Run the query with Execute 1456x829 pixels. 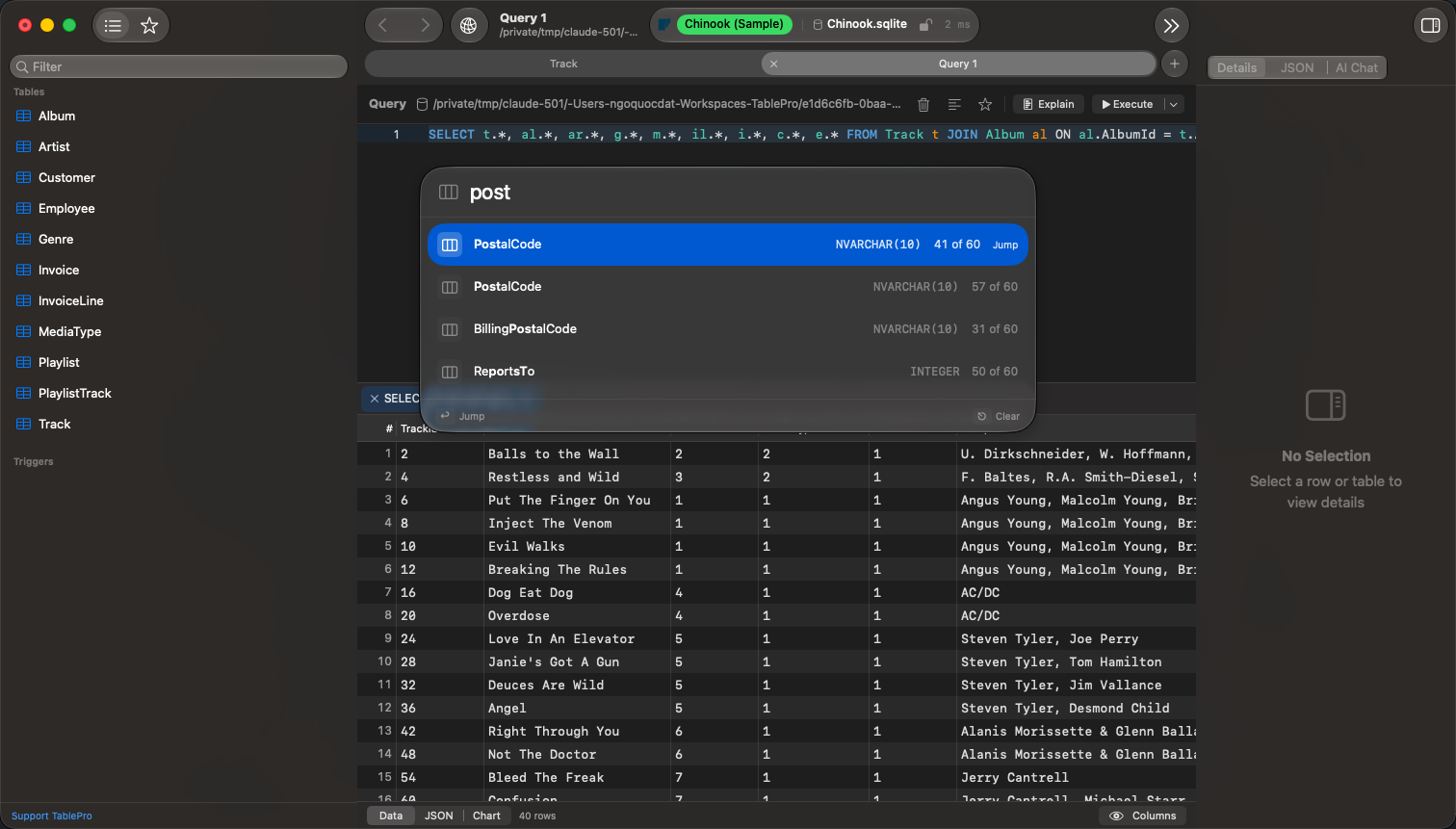pos(1128,104)
